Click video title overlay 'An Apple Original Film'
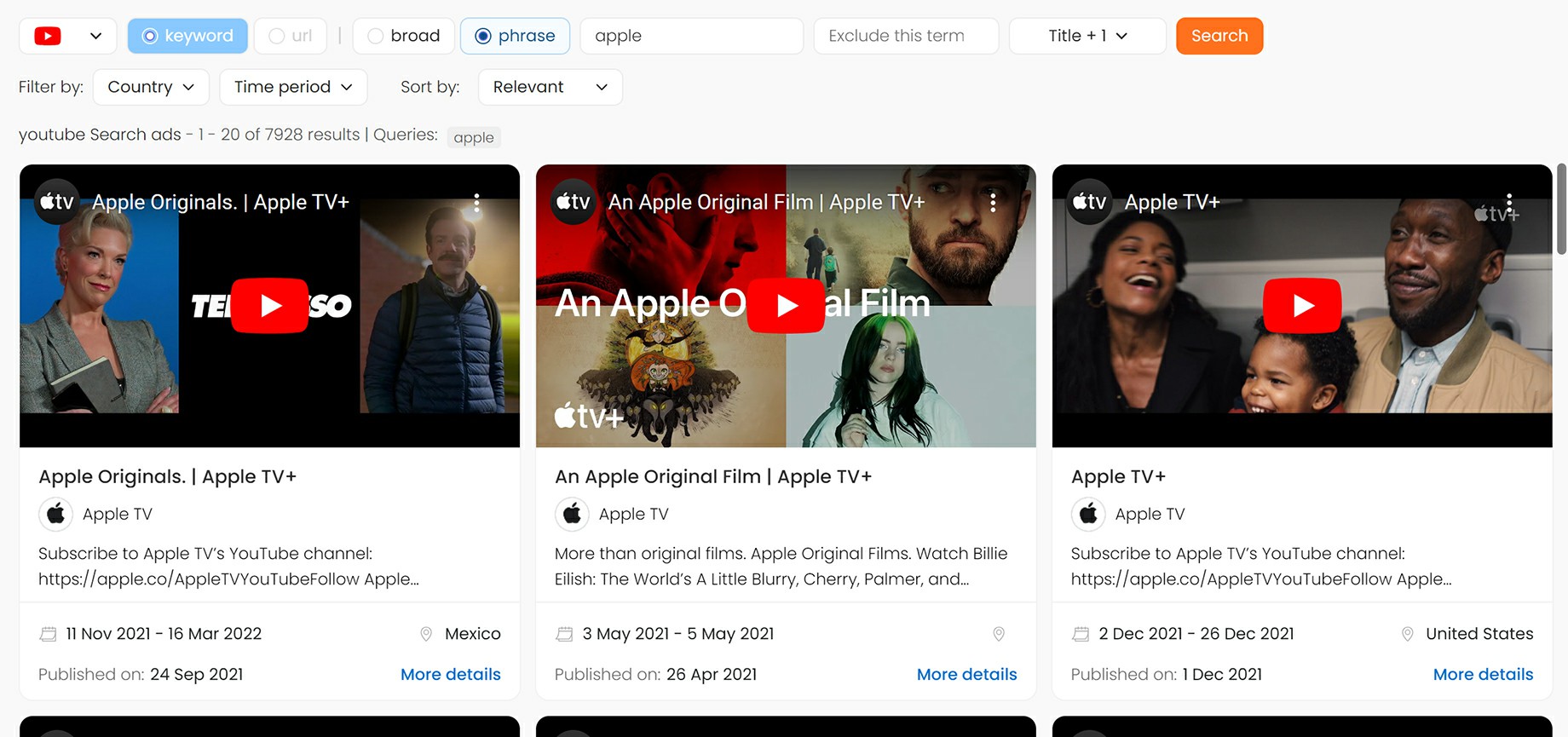 pos(766,202)
